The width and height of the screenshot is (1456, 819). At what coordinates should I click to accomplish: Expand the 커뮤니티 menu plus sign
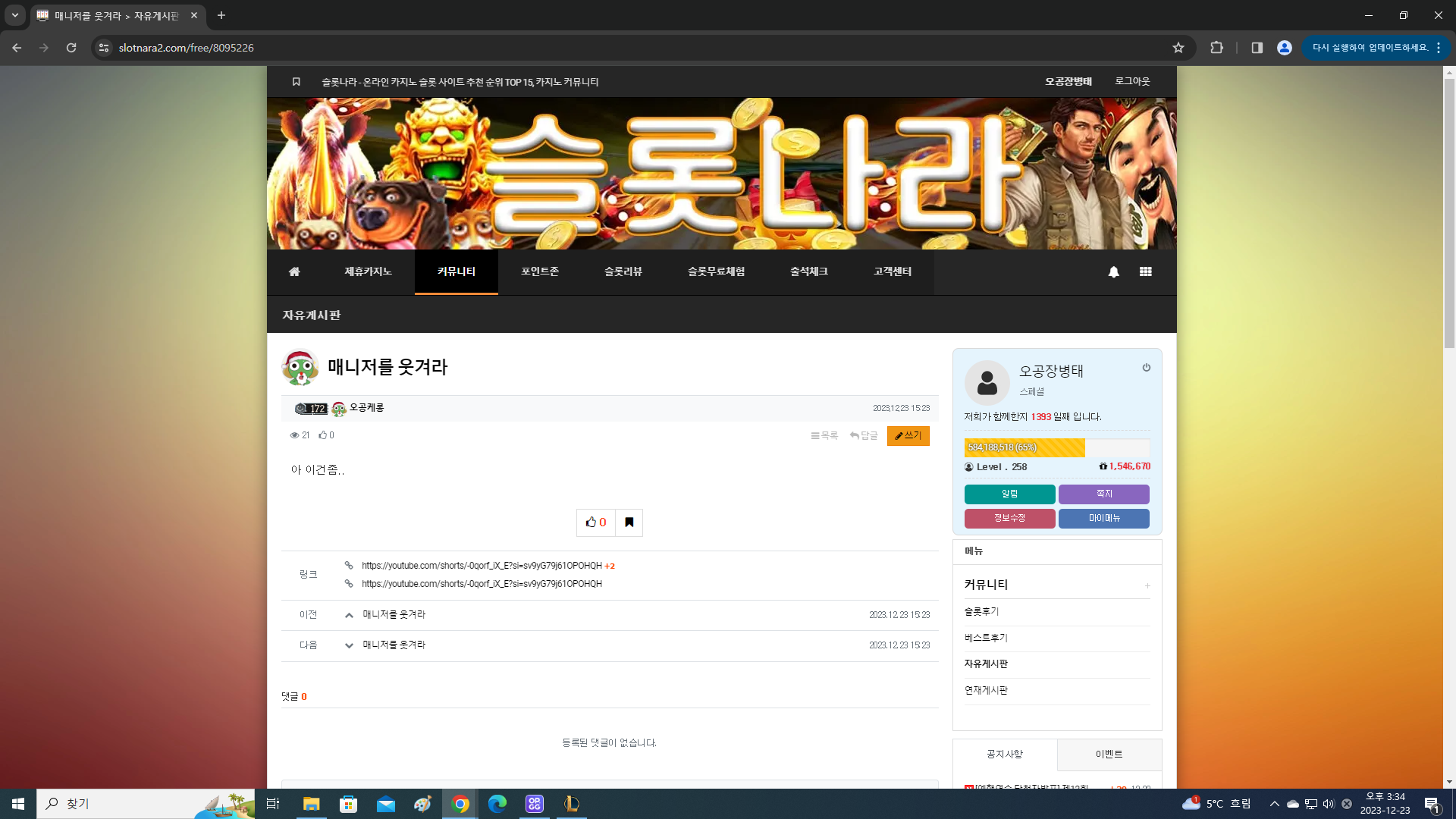tap(1147, 585)
